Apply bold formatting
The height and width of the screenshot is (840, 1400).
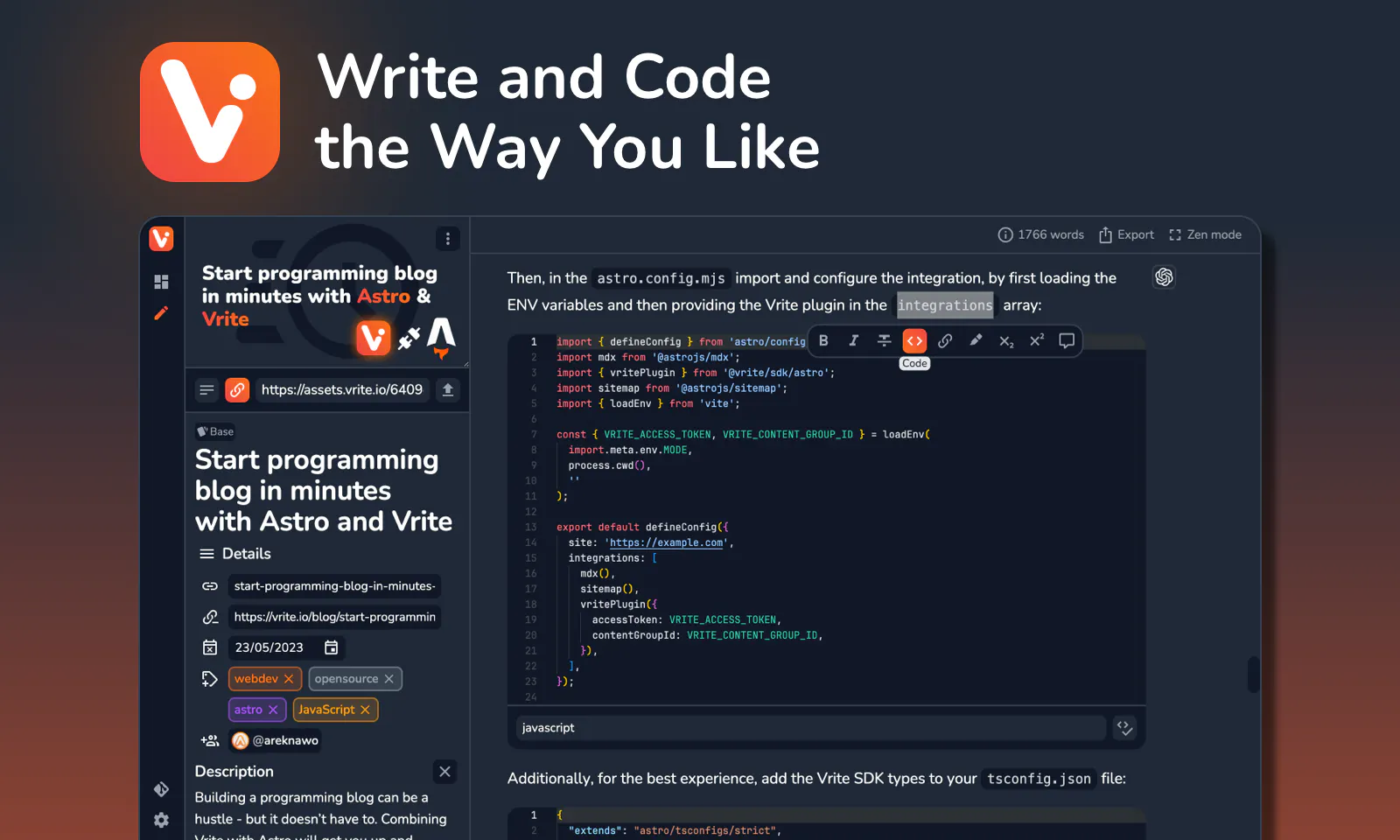(823, 340)
